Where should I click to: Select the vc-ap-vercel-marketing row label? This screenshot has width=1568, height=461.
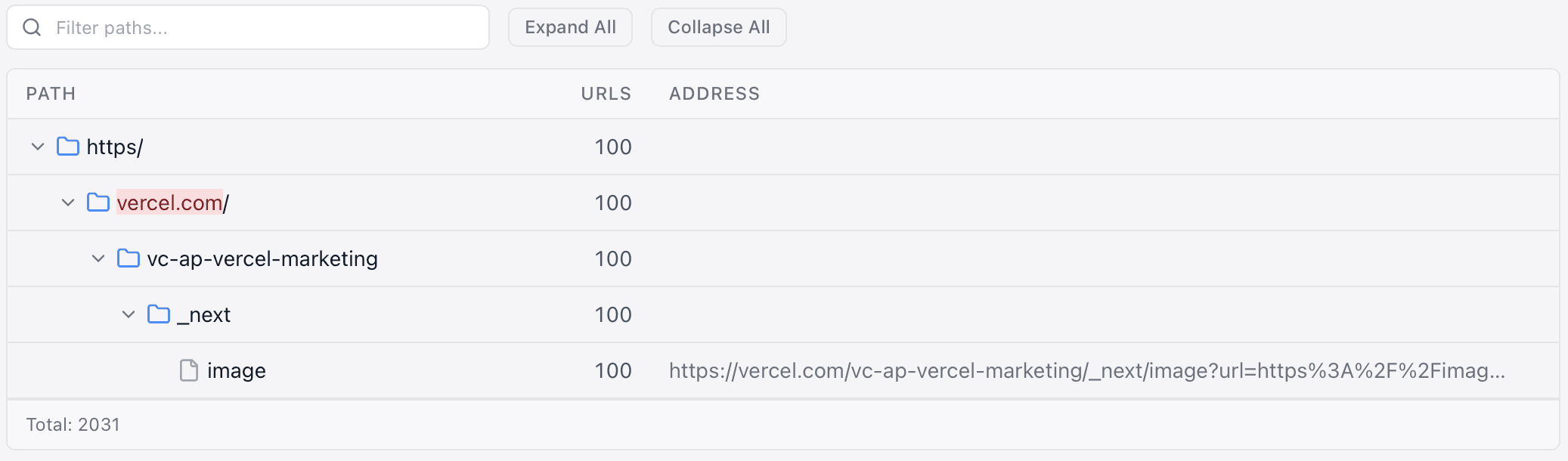[262, 258]
